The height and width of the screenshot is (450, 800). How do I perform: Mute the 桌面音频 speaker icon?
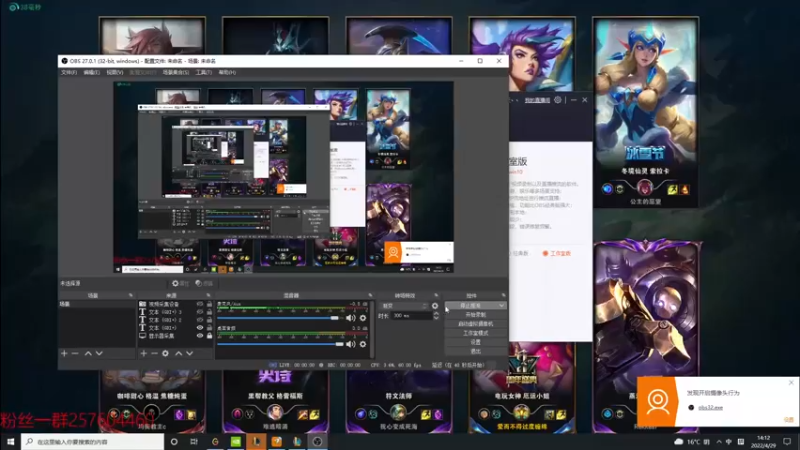351,344
